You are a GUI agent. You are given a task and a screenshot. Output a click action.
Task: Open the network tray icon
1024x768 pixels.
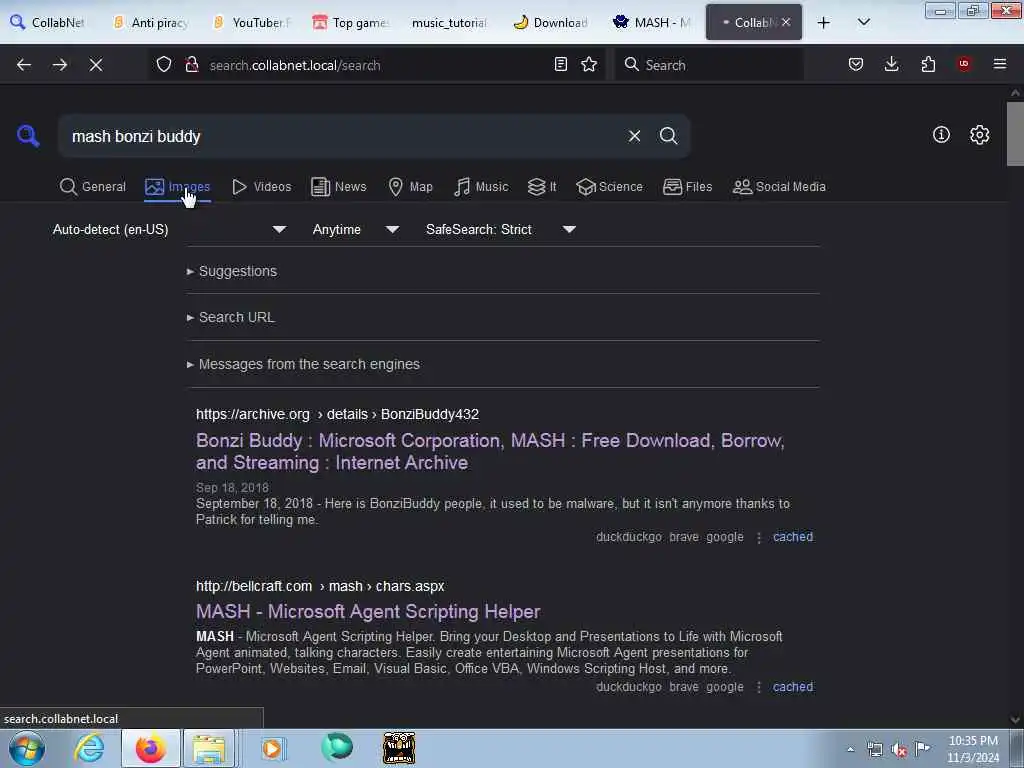click(874, 750)
